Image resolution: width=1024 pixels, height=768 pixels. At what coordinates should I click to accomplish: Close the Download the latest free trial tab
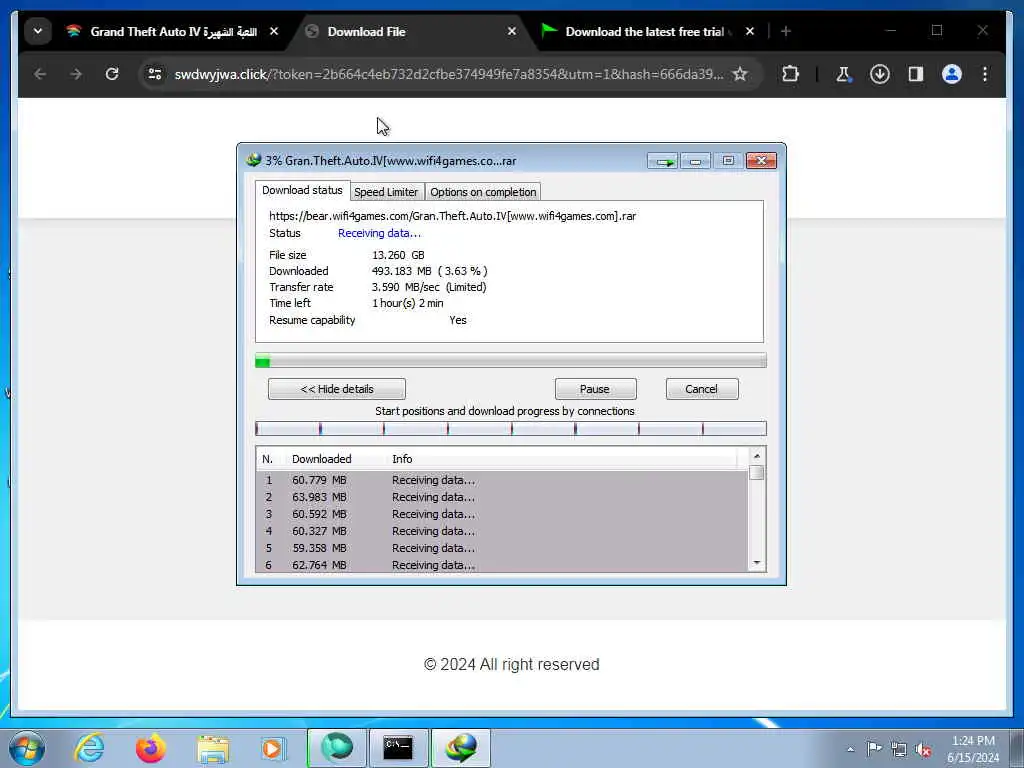tap(750, 31)
